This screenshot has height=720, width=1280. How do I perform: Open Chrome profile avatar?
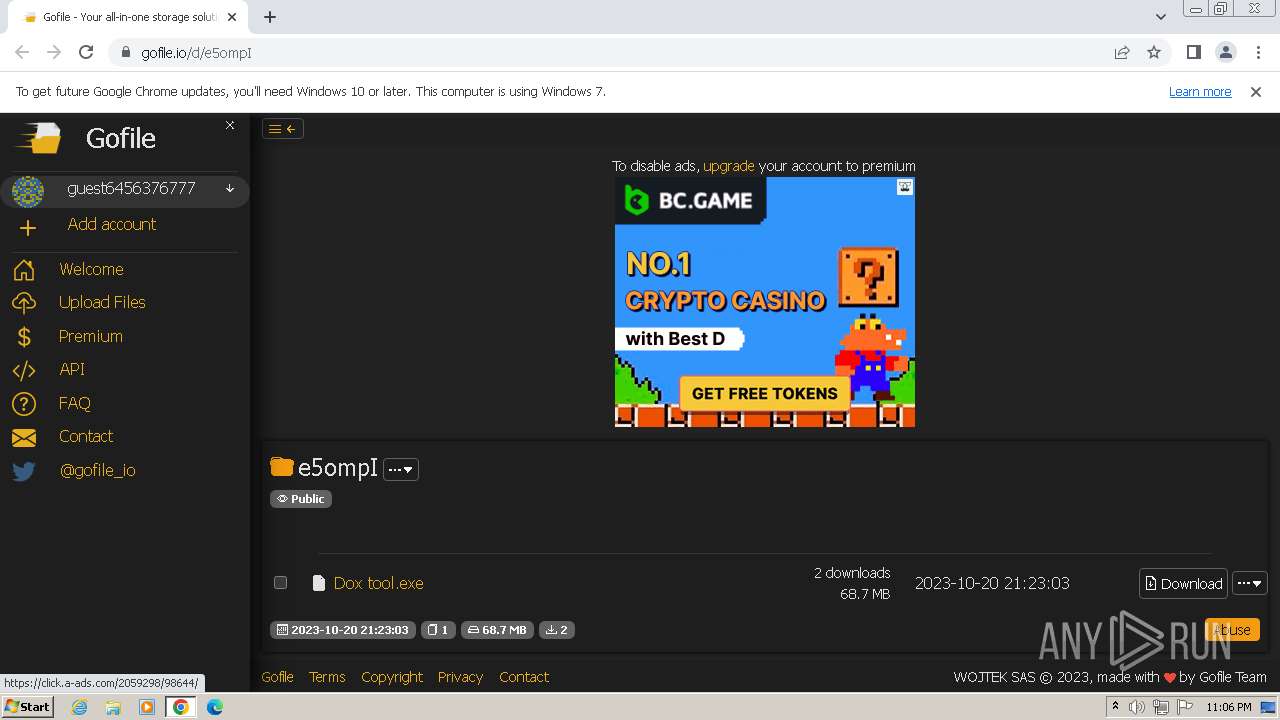[x=1225, y=52]
